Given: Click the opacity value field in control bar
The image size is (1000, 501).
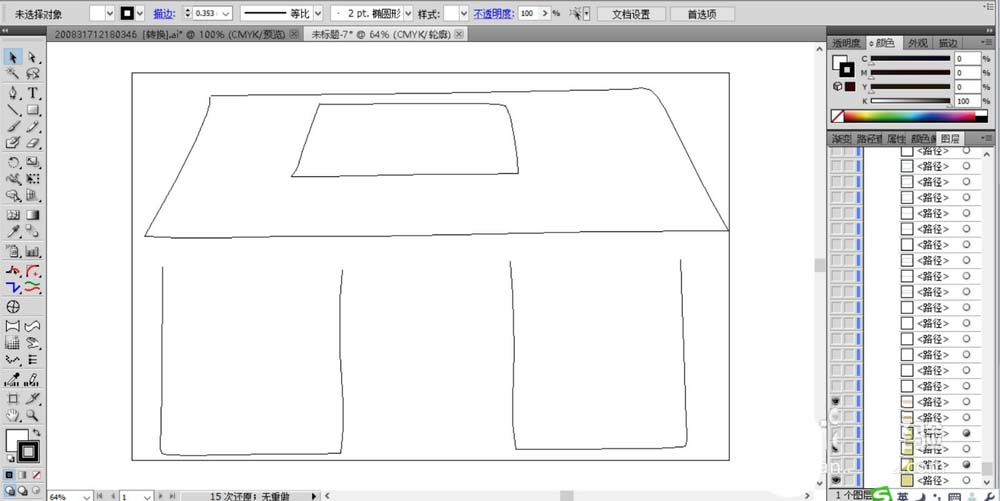Looking at the screenshot, I should click(x=529, y=13).
